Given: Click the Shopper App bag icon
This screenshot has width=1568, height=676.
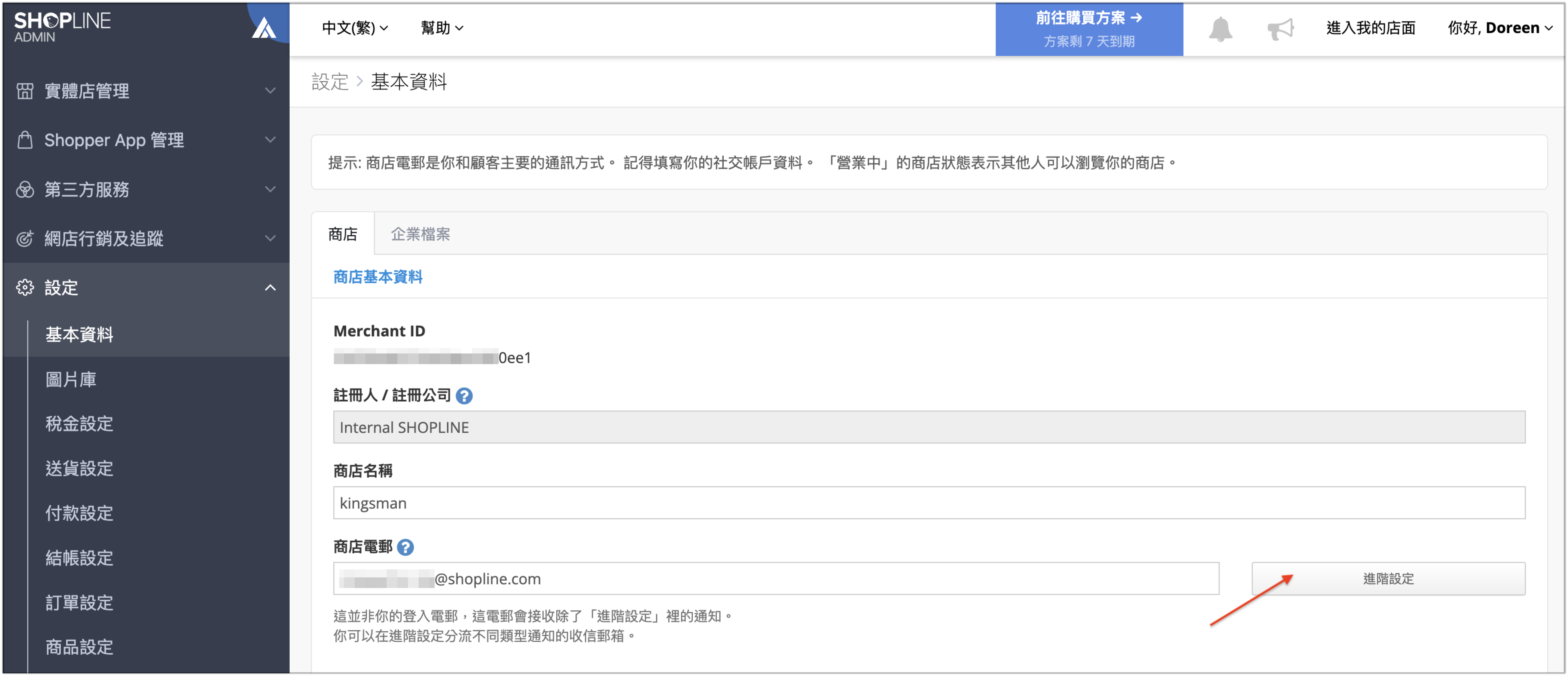Looking at the screenshot, I should [25, 140].
